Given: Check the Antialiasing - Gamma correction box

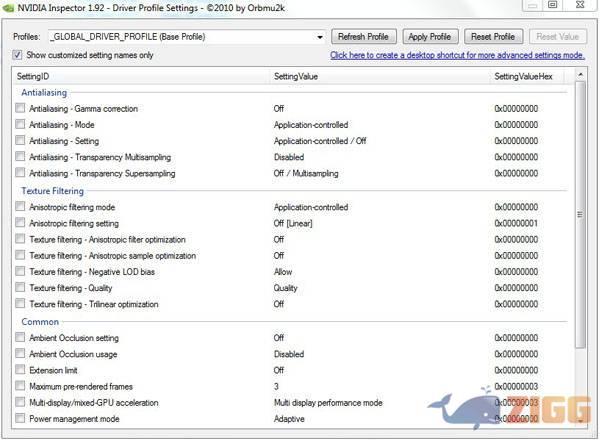Looking at the screenshot, I should click(x=21, y=108).
